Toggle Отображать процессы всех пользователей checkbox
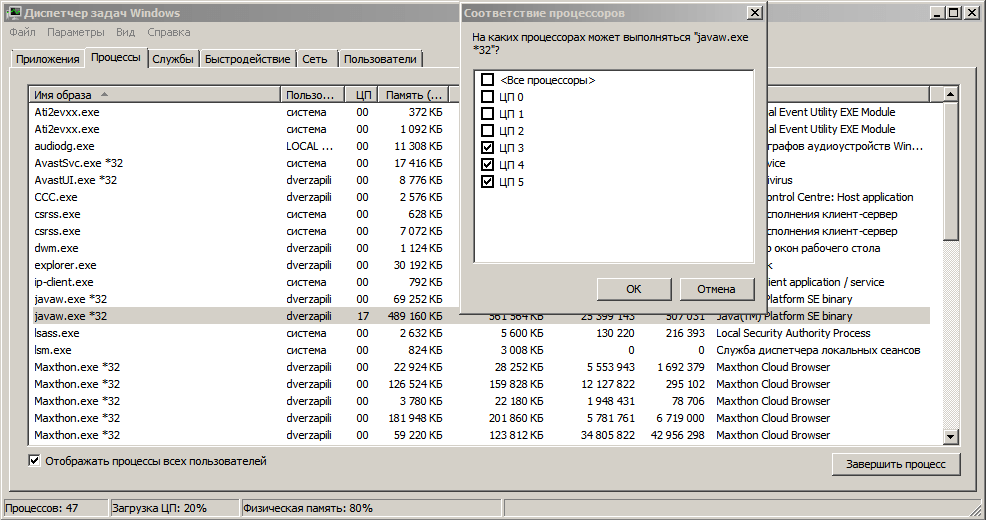Screen dimensions: 986x520 [35, 461]
